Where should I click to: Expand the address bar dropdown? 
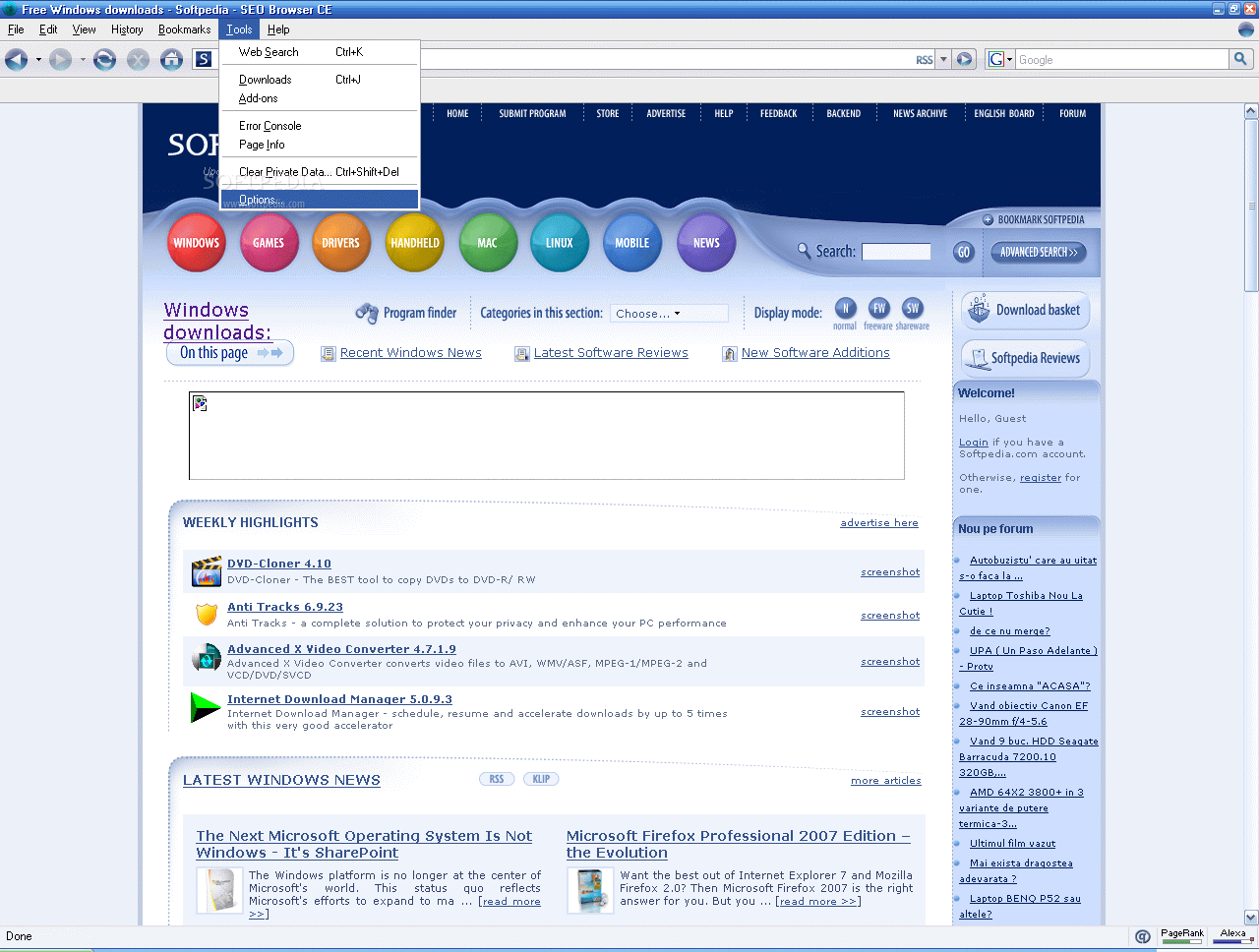click(x=943, y=59)
